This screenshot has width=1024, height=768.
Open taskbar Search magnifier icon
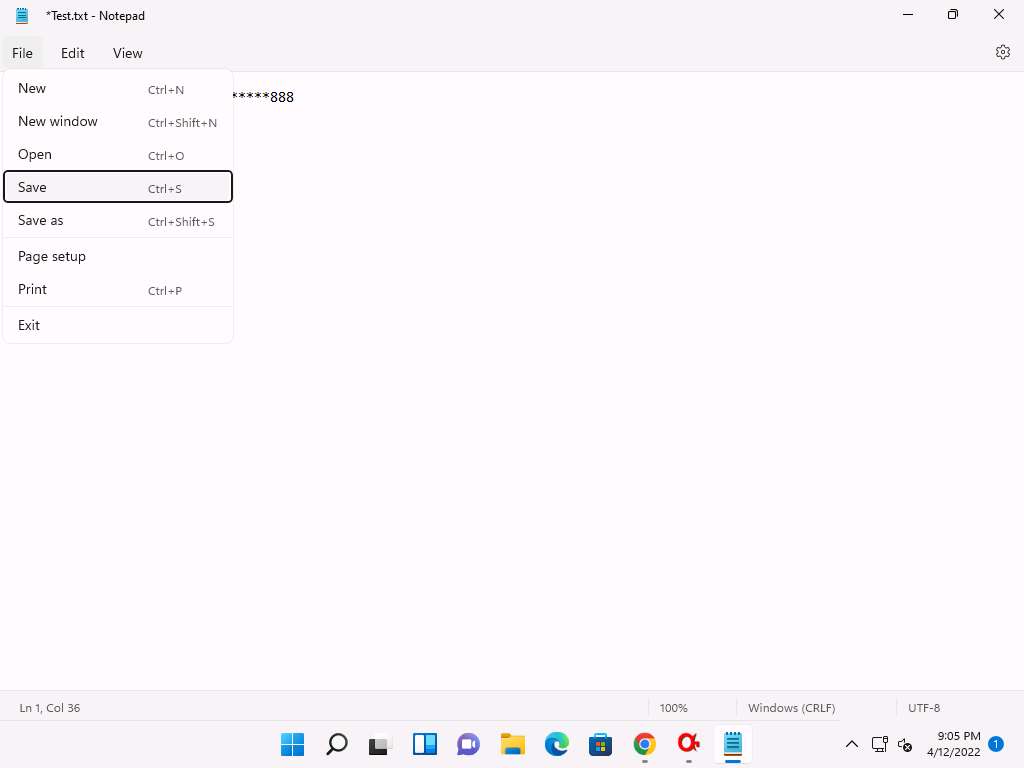click(337, 744)
